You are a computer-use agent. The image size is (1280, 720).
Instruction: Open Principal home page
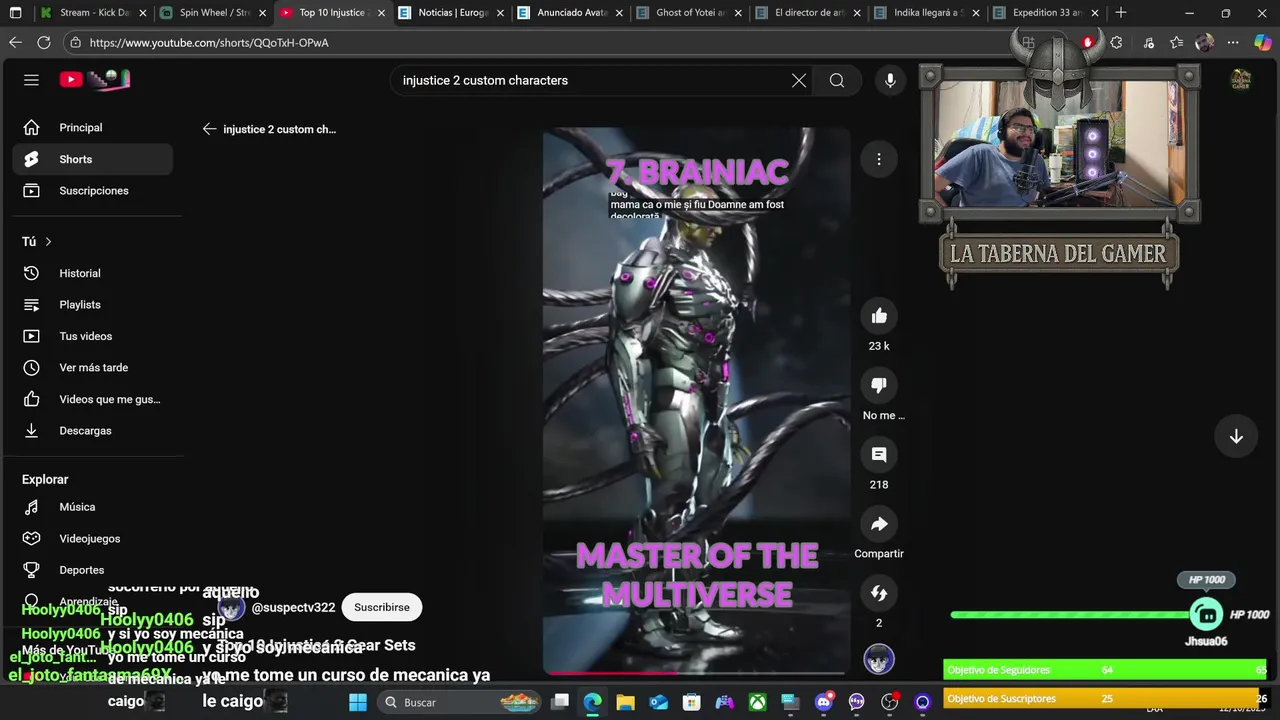coord(93,128)
